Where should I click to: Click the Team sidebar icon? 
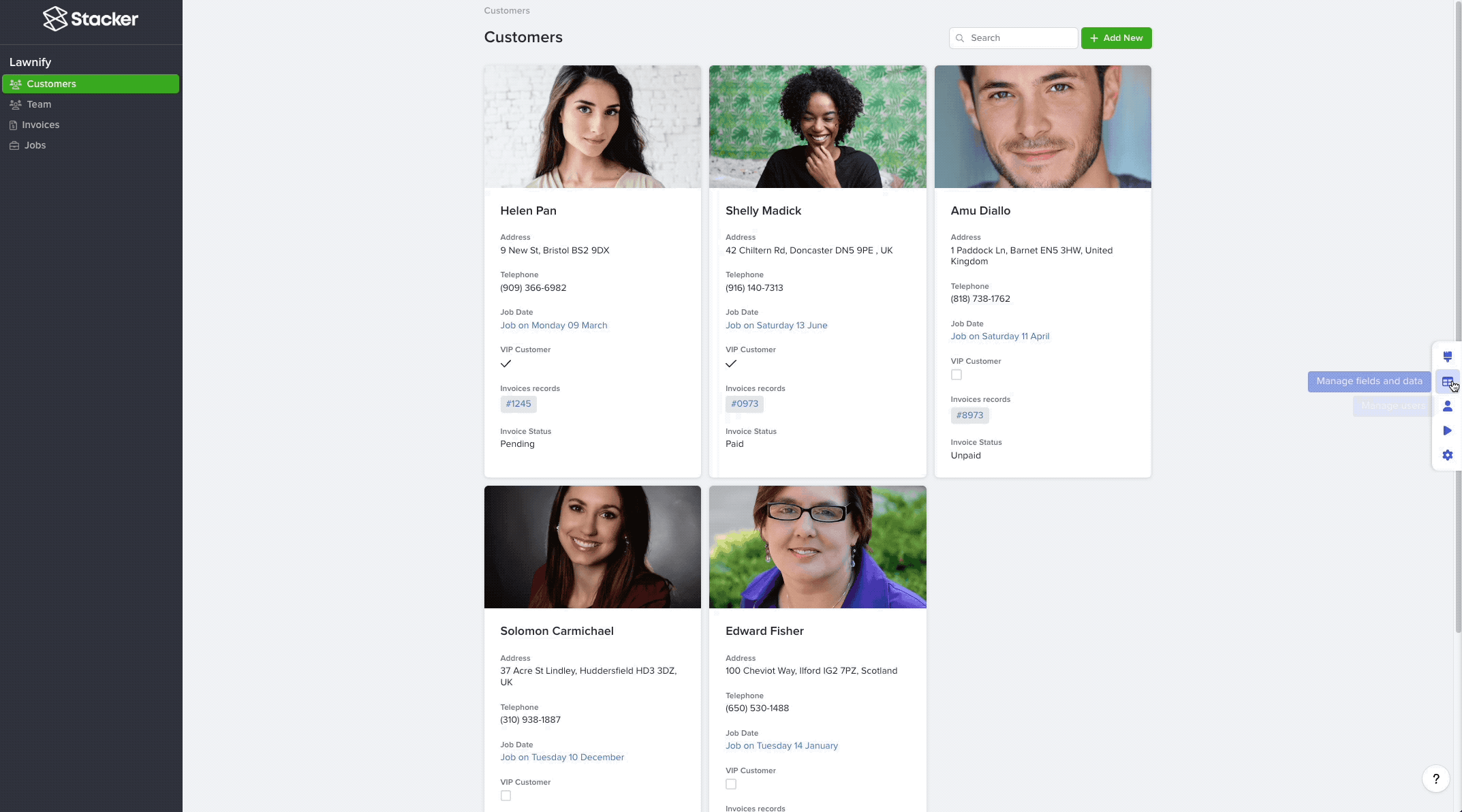tap(15, 104)
